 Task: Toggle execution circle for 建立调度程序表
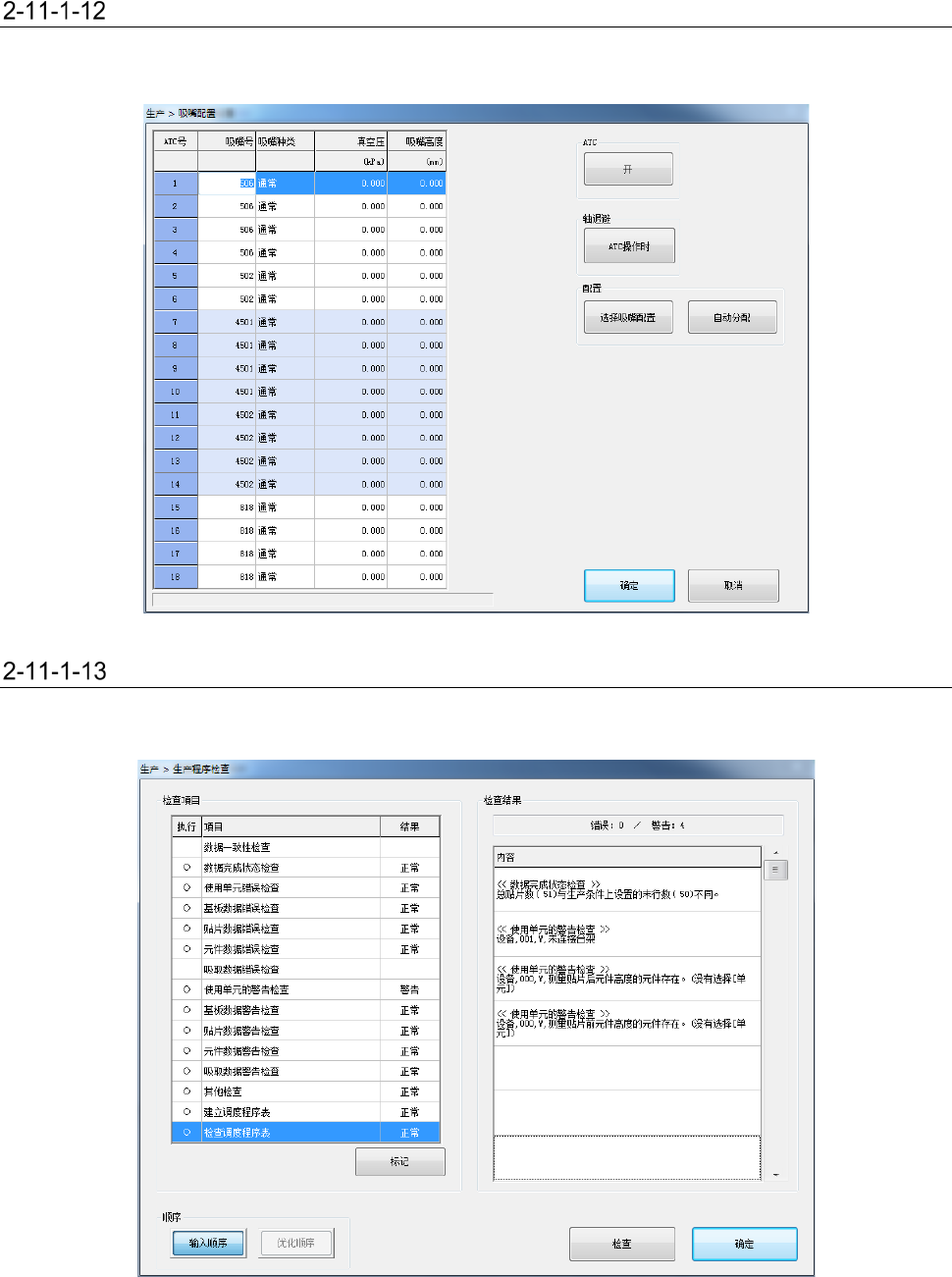pyautogui.click(x=186, y=1112)
